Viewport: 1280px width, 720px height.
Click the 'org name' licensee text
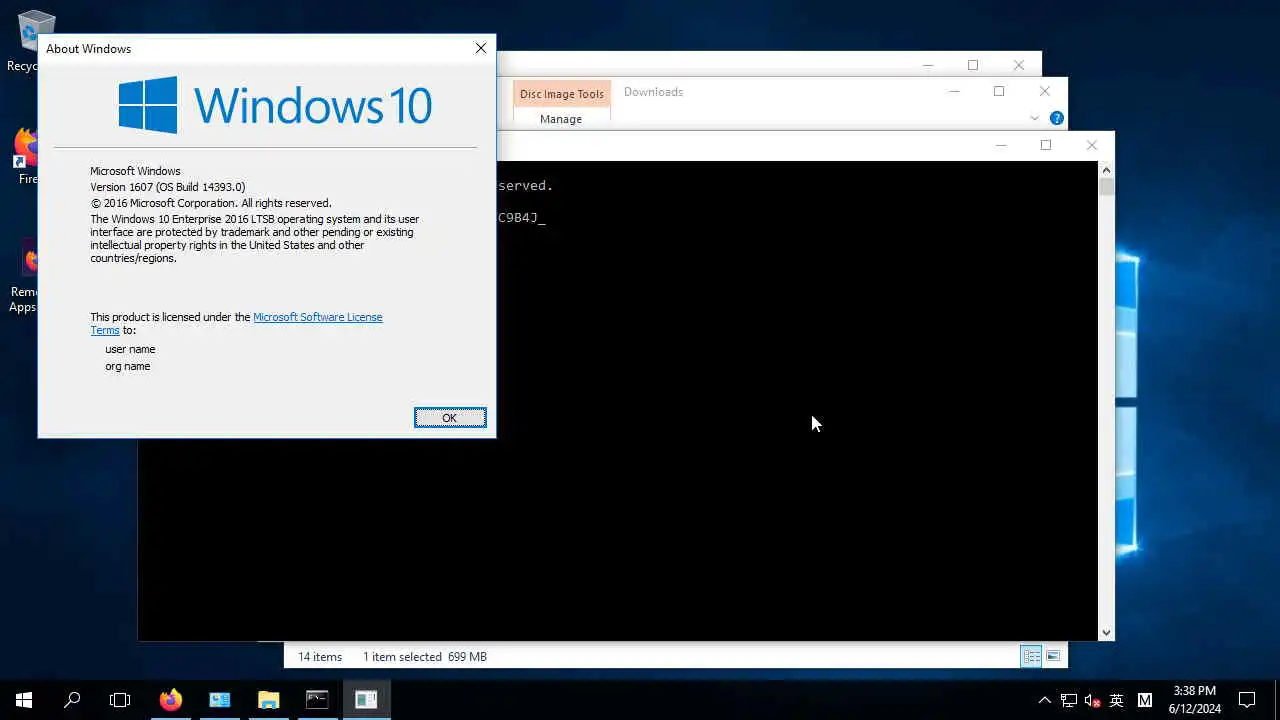128,366
